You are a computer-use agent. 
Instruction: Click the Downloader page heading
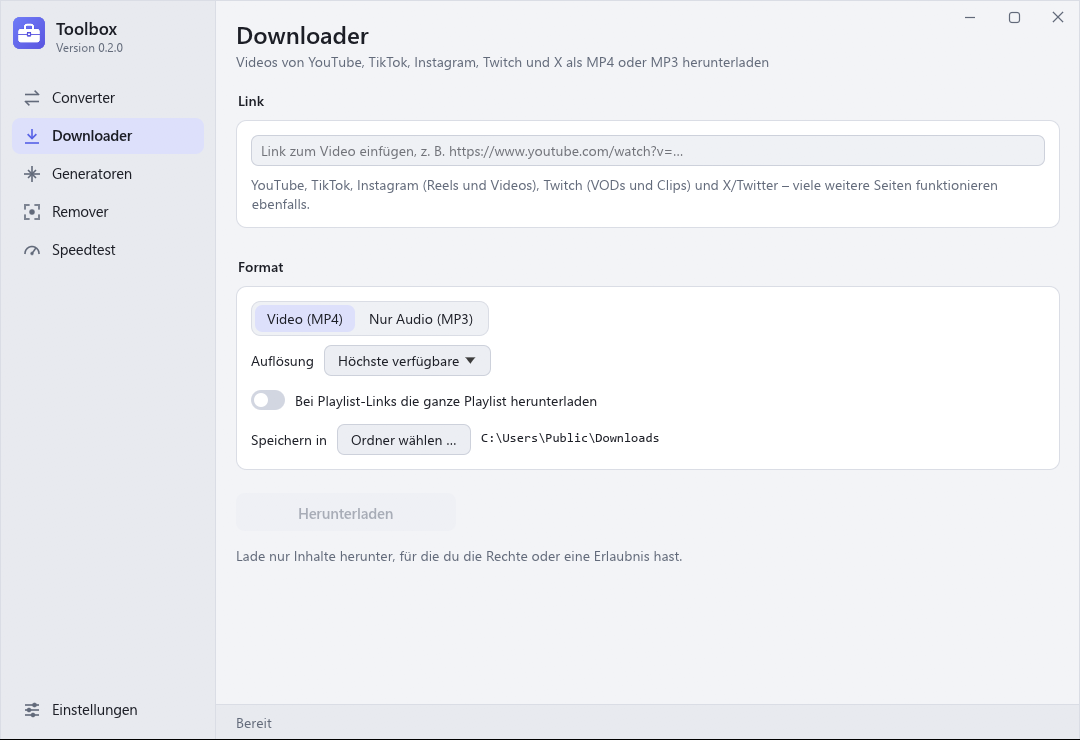coord(302,36)
